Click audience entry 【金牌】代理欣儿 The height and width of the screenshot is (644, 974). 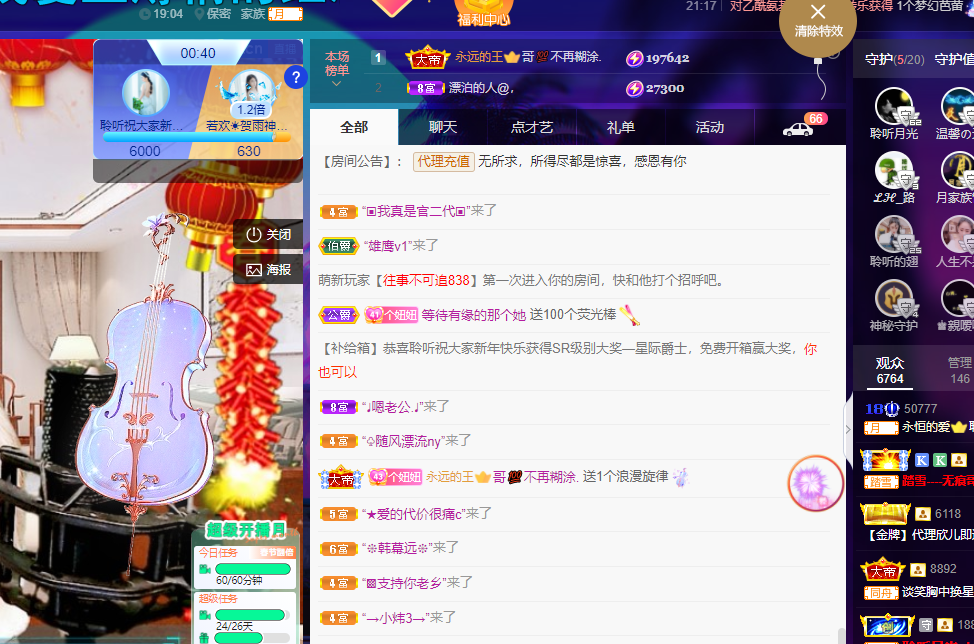click(x=919, y=535)
